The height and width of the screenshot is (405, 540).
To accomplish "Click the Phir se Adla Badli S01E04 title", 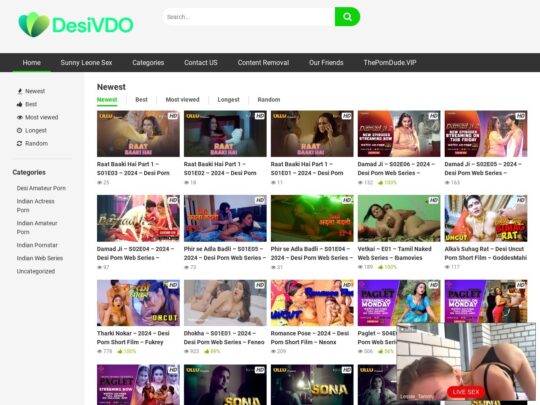I will [312, 253].
